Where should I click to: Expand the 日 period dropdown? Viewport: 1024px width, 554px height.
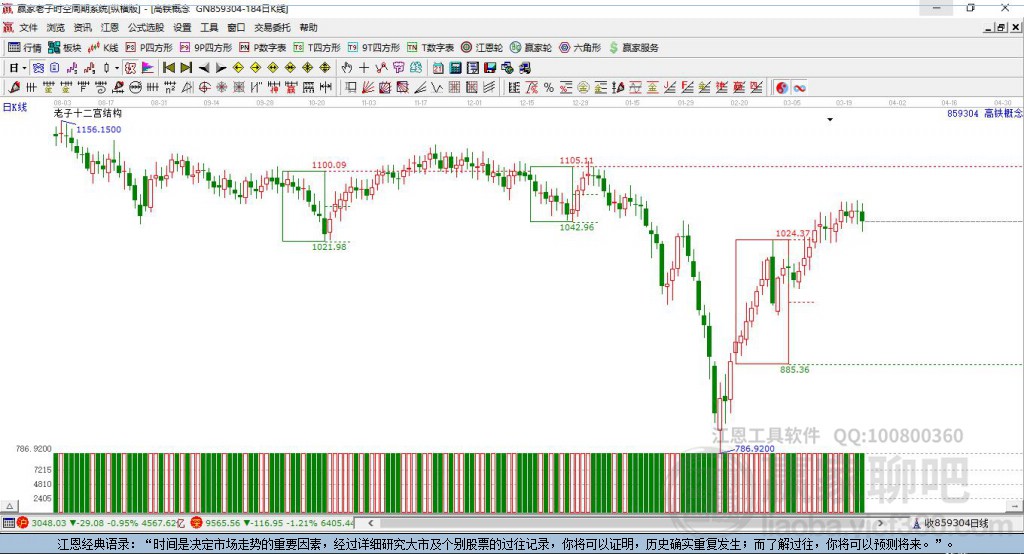(24, 68)
